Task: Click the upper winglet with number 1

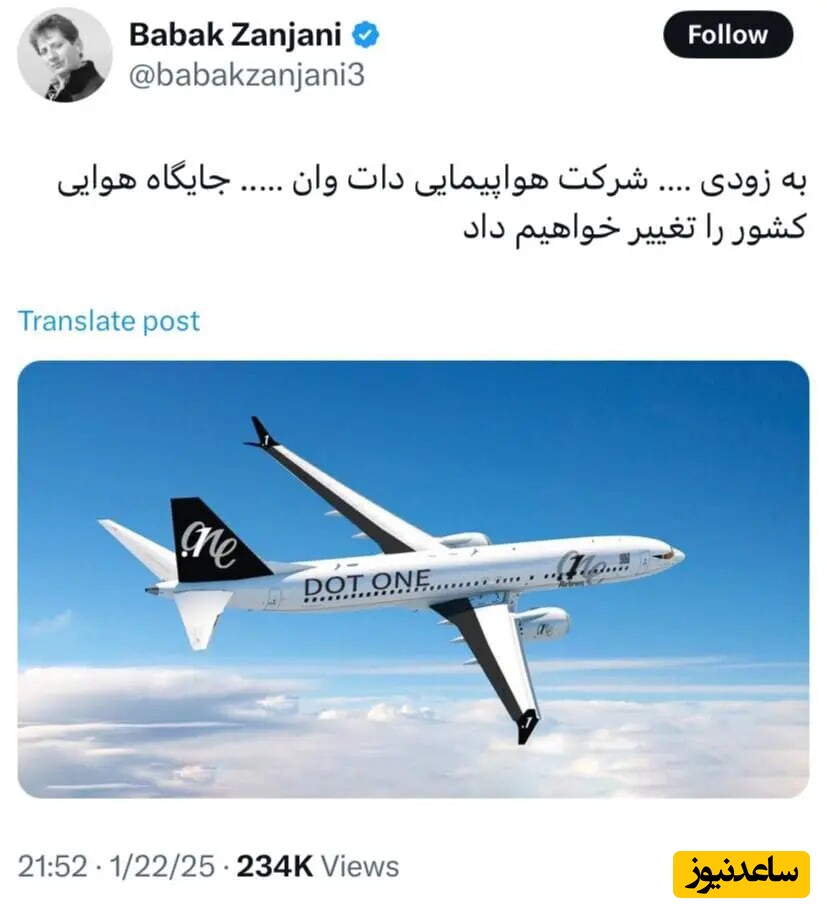Action: point(262,434)
